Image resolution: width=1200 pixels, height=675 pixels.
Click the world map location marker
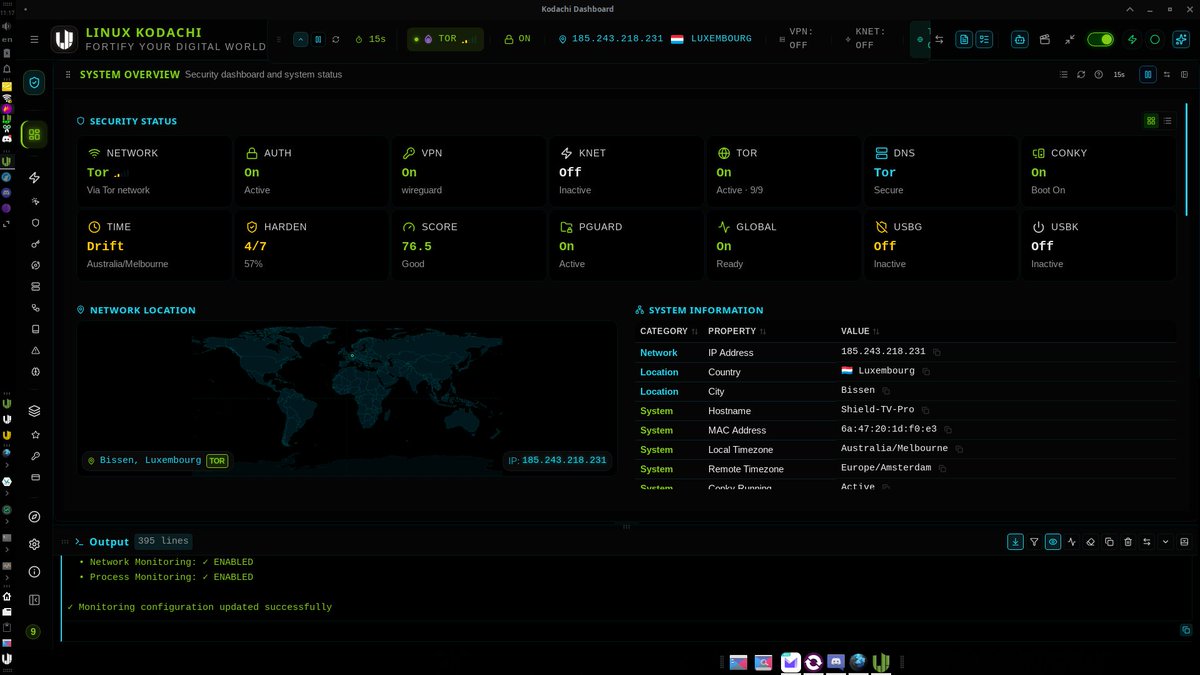coord(352,355)
